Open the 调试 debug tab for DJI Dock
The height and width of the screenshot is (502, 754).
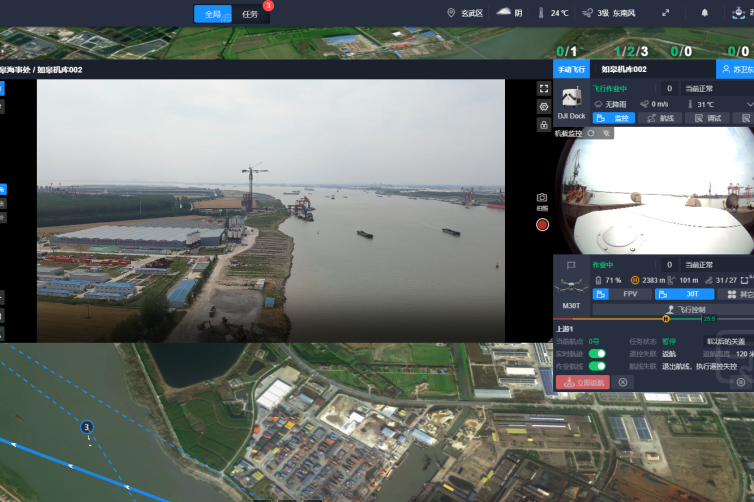[x=707, y=118]
